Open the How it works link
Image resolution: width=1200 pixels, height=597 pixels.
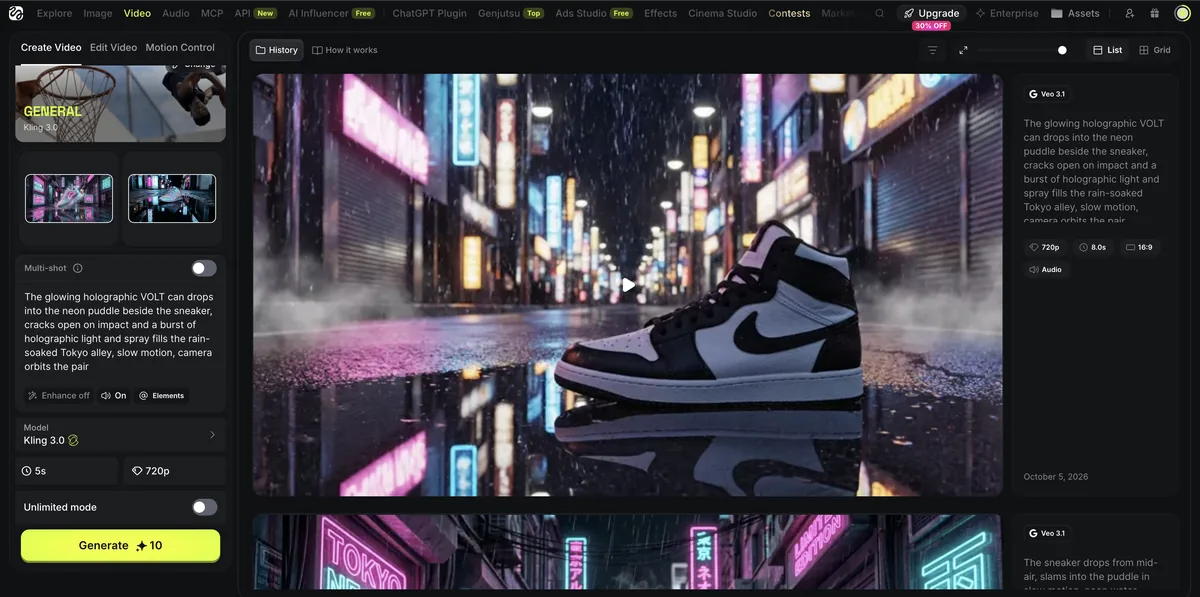tap(345, 50)
